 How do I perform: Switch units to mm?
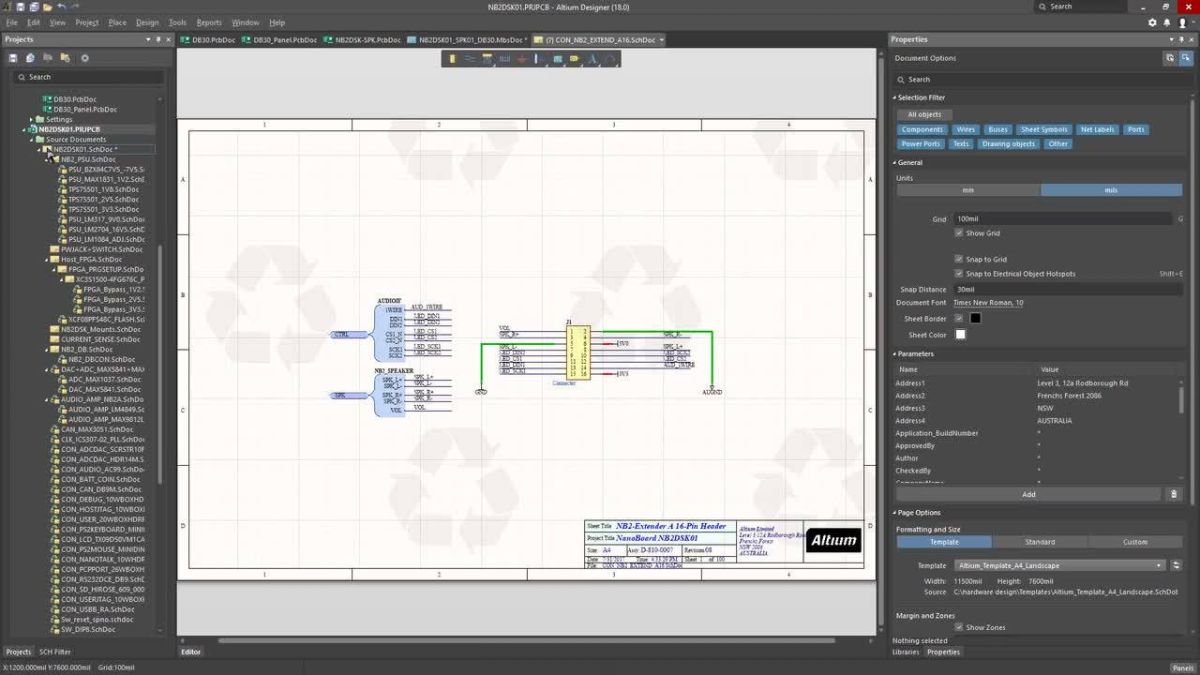pos(968,190)
